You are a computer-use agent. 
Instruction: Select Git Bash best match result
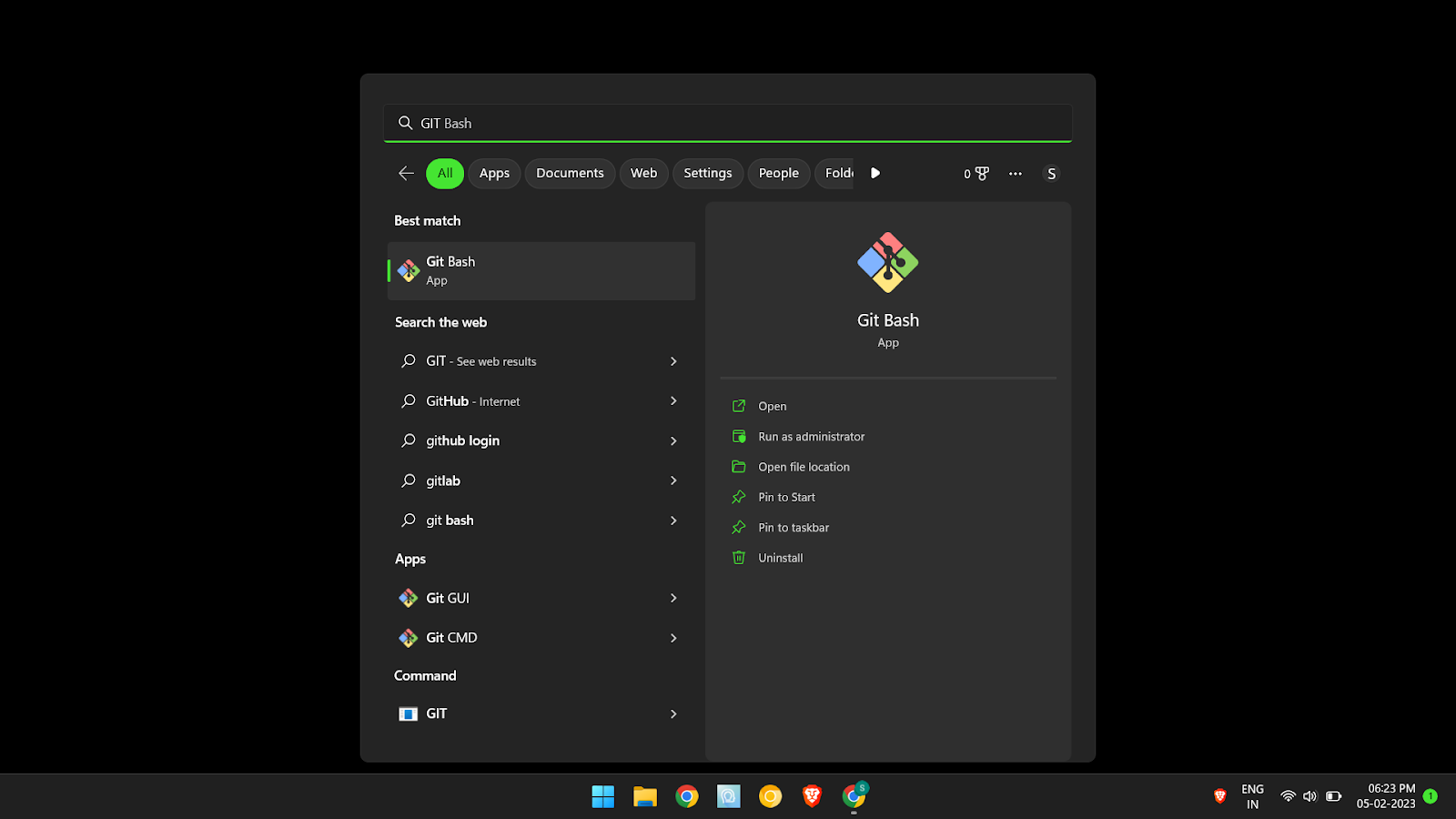pos(541,270)
